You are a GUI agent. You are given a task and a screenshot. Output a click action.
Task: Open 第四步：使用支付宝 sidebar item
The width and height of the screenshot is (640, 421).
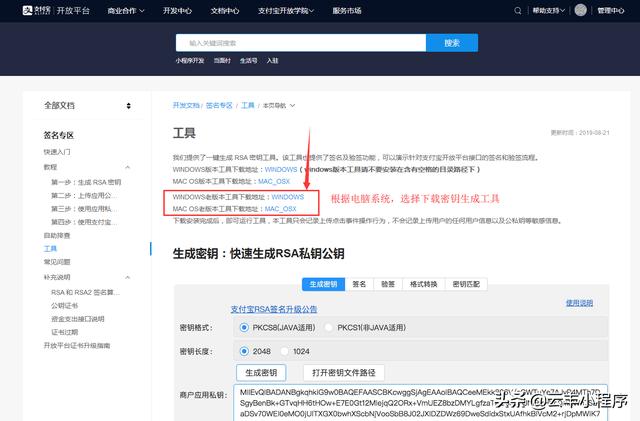pyautogui.click(x=84, y=222)
